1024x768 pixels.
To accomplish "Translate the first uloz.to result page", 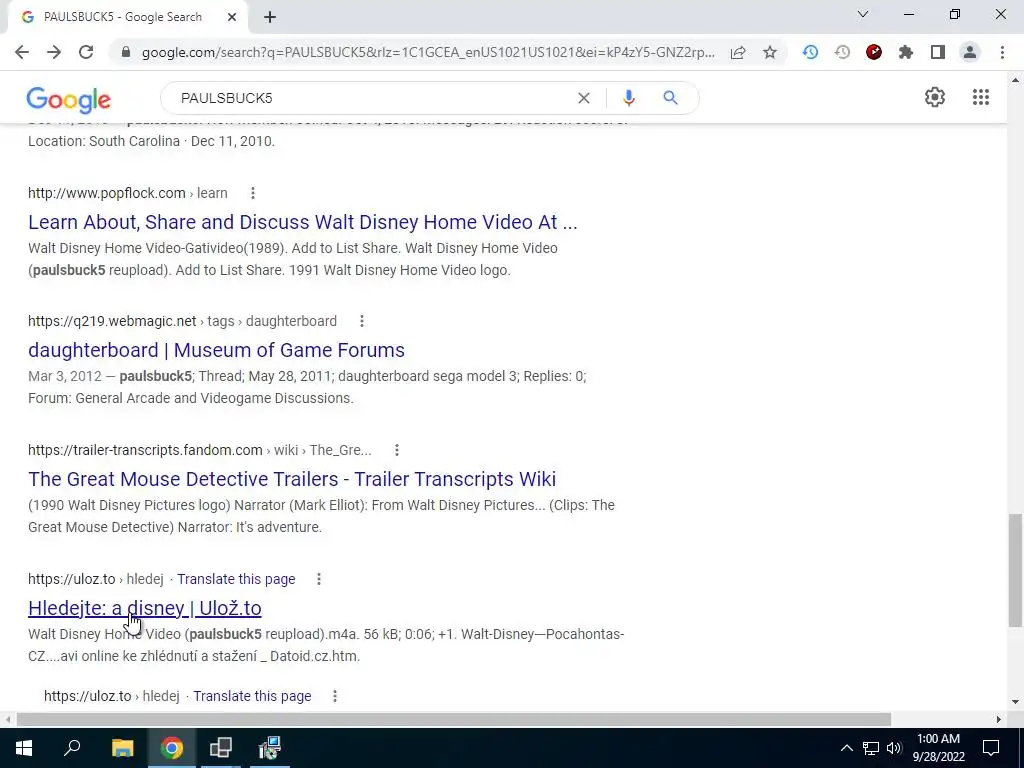I will coord(236,579).
